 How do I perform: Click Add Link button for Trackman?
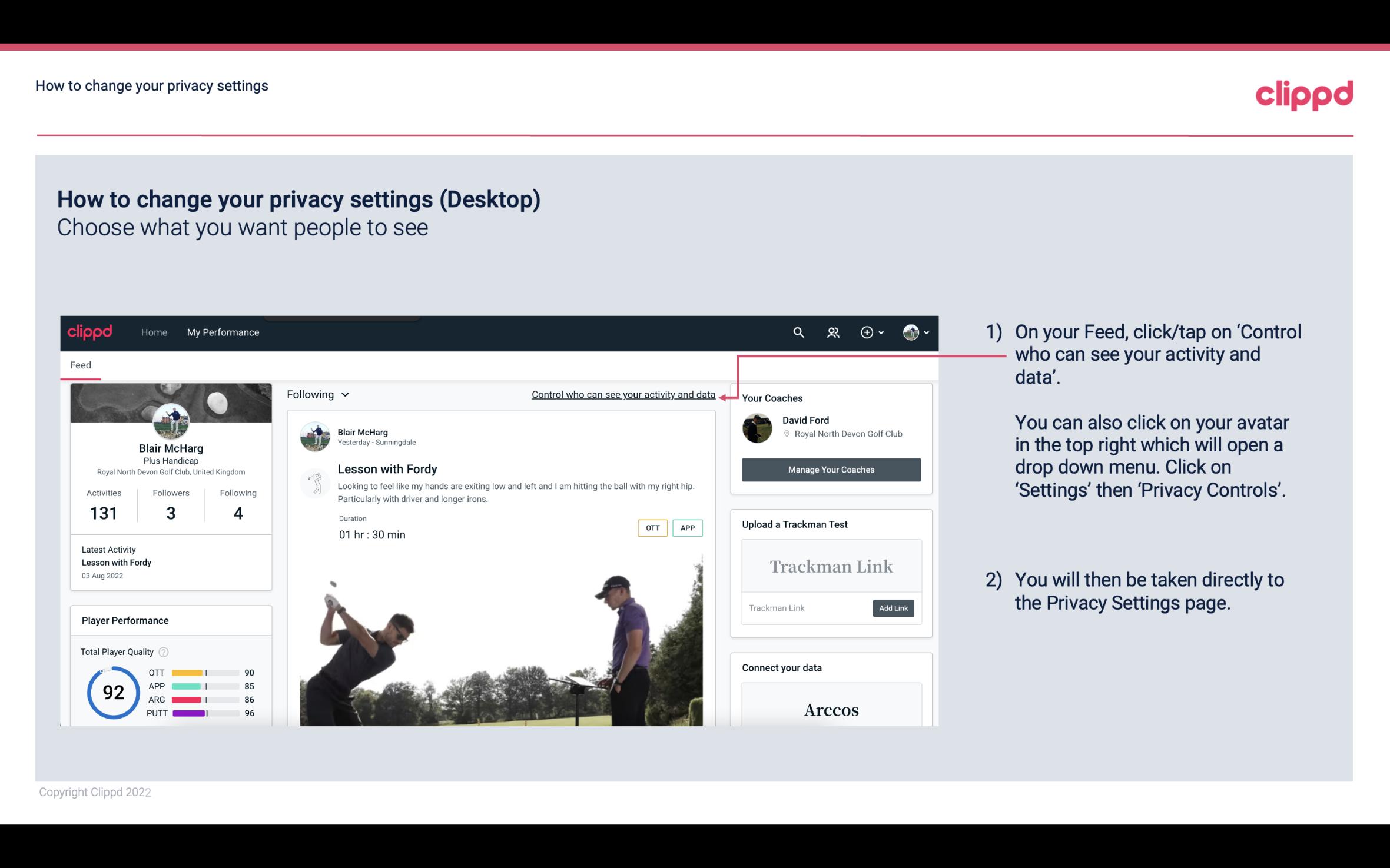coord(892,608)
